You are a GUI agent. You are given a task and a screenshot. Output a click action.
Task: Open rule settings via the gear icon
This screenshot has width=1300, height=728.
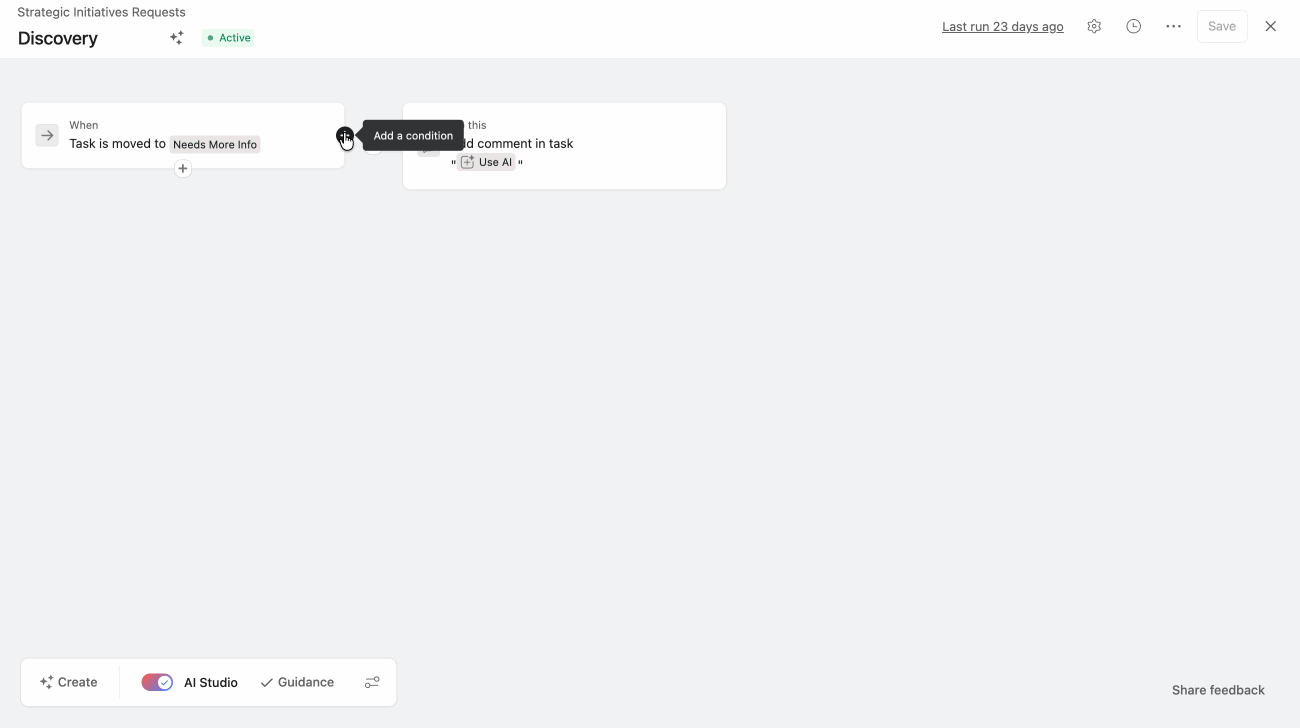[x=1094, y=27]
